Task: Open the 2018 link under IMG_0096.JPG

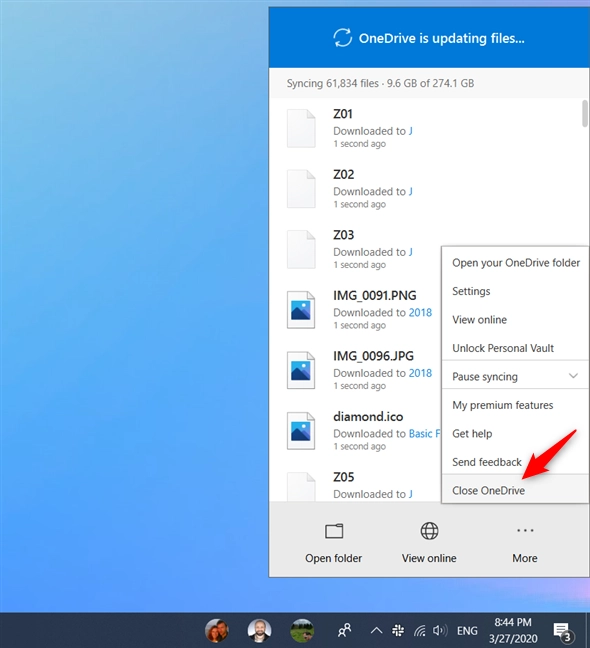Action: point(420,373)
